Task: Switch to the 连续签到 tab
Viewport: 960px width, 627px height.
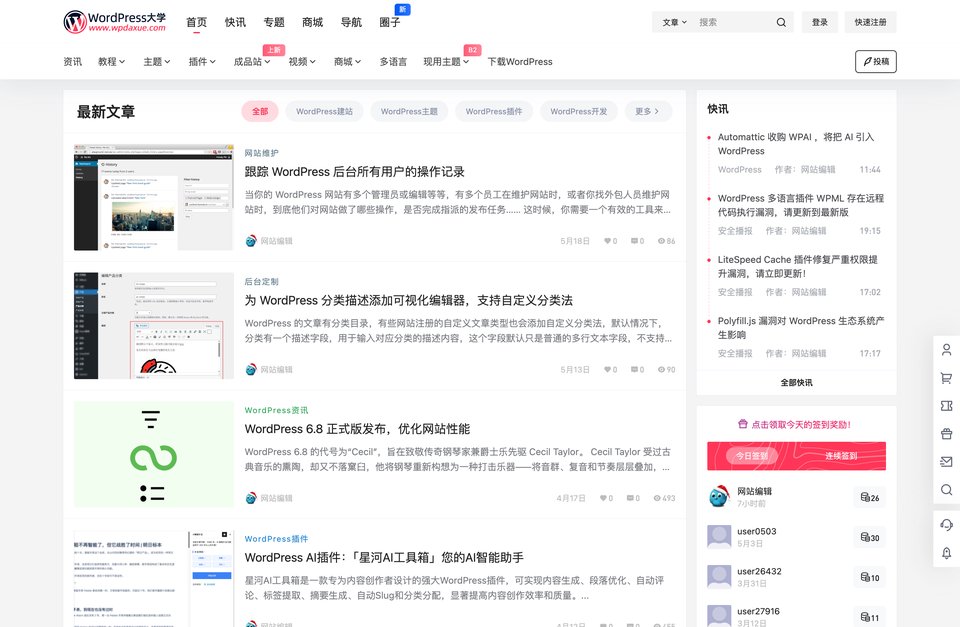Action: click(840, 456)
